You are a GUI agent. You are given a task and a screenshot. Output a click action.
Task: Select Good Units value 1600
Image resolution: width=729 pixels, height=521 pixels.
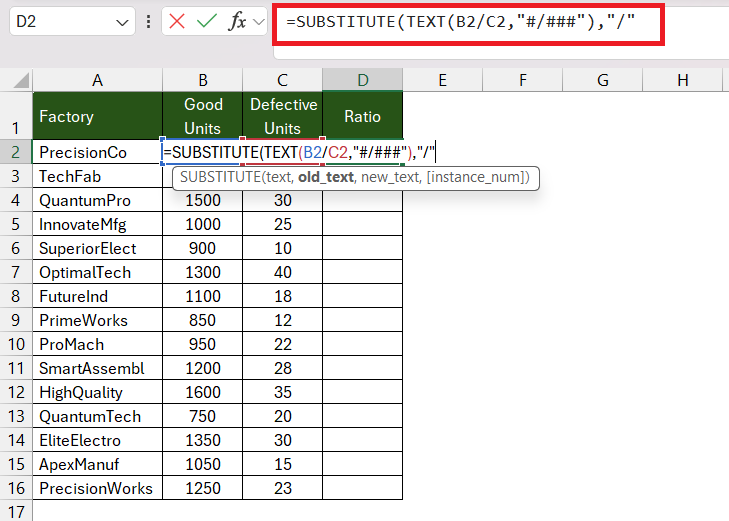(203, 392)
